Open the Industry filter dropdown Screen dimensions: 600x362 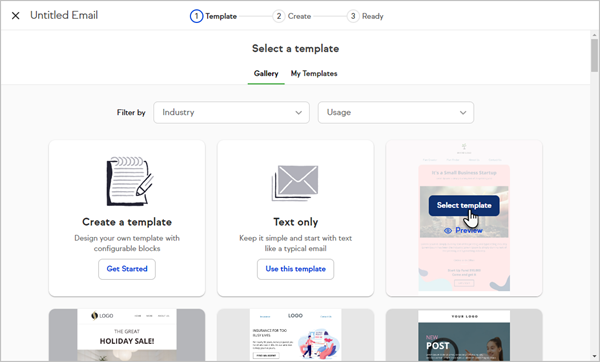pos(232,113)
